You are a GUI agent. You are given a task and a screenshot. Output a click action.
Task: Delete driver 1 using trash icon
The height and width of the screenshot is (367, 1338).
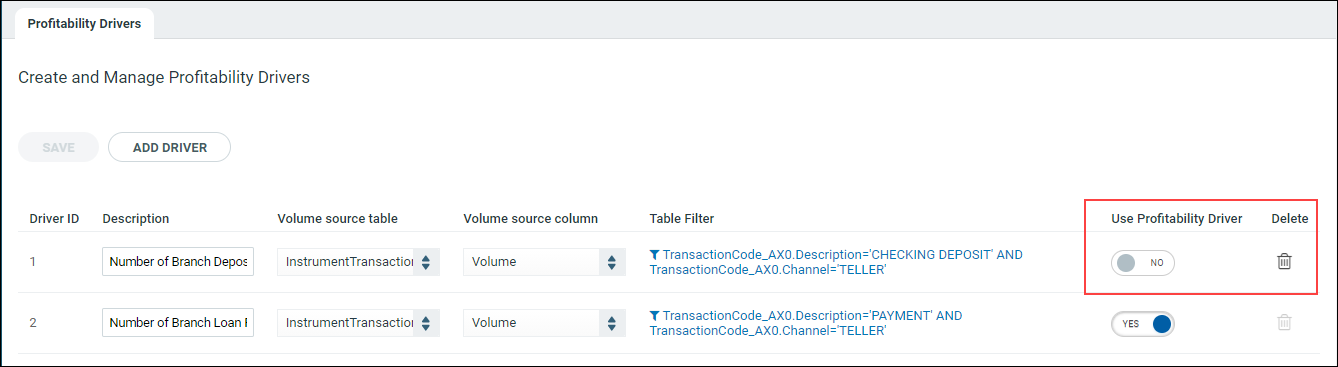tap(1284, 261)
